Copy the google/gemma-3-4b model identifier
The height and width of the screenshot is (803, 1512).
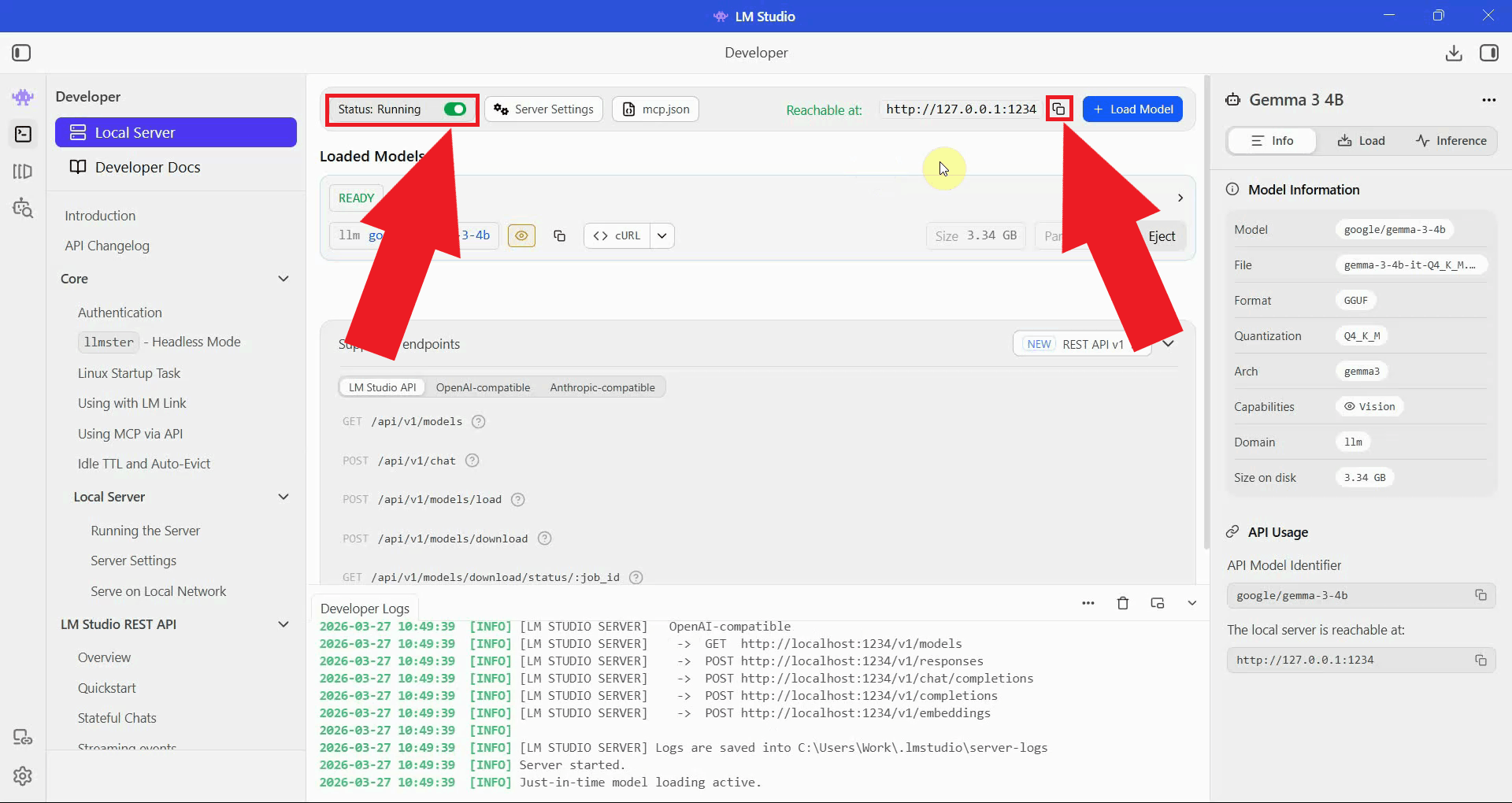(x=1481, y=596)
